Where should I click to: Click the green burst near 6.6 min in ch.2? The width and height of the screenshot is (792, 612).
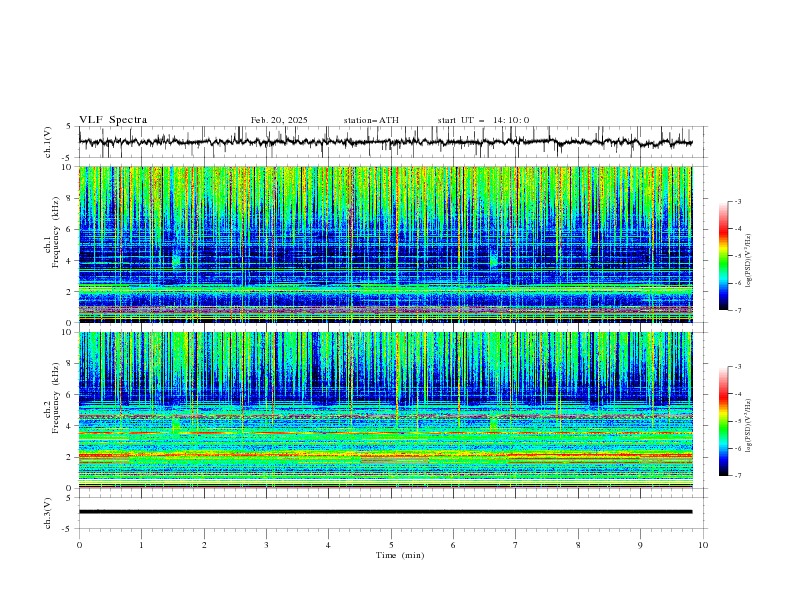(x=493, y=423)
